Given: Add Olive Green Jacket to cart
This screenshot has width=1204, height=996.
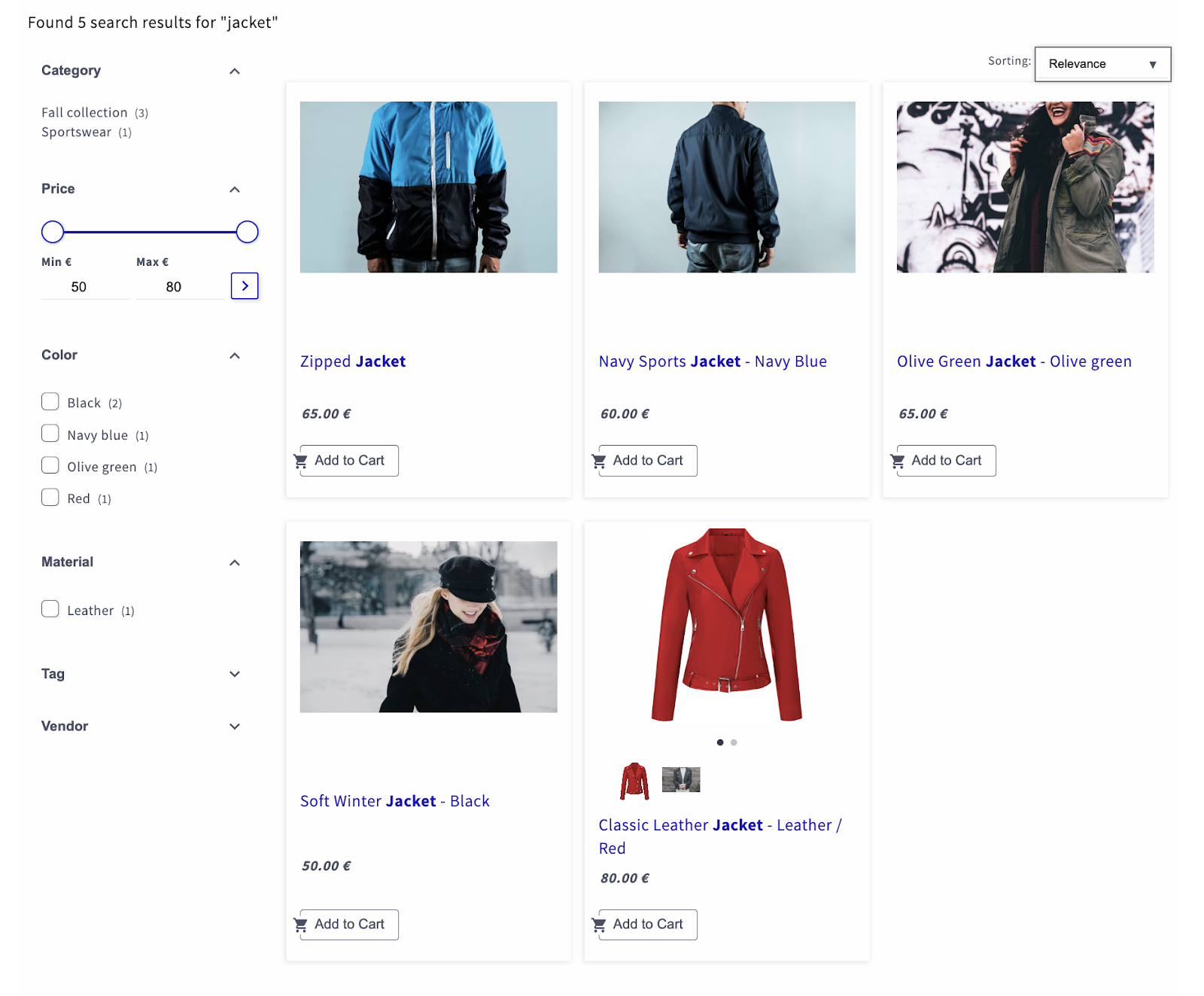Looking at the screenshot, I should [947, 461].
